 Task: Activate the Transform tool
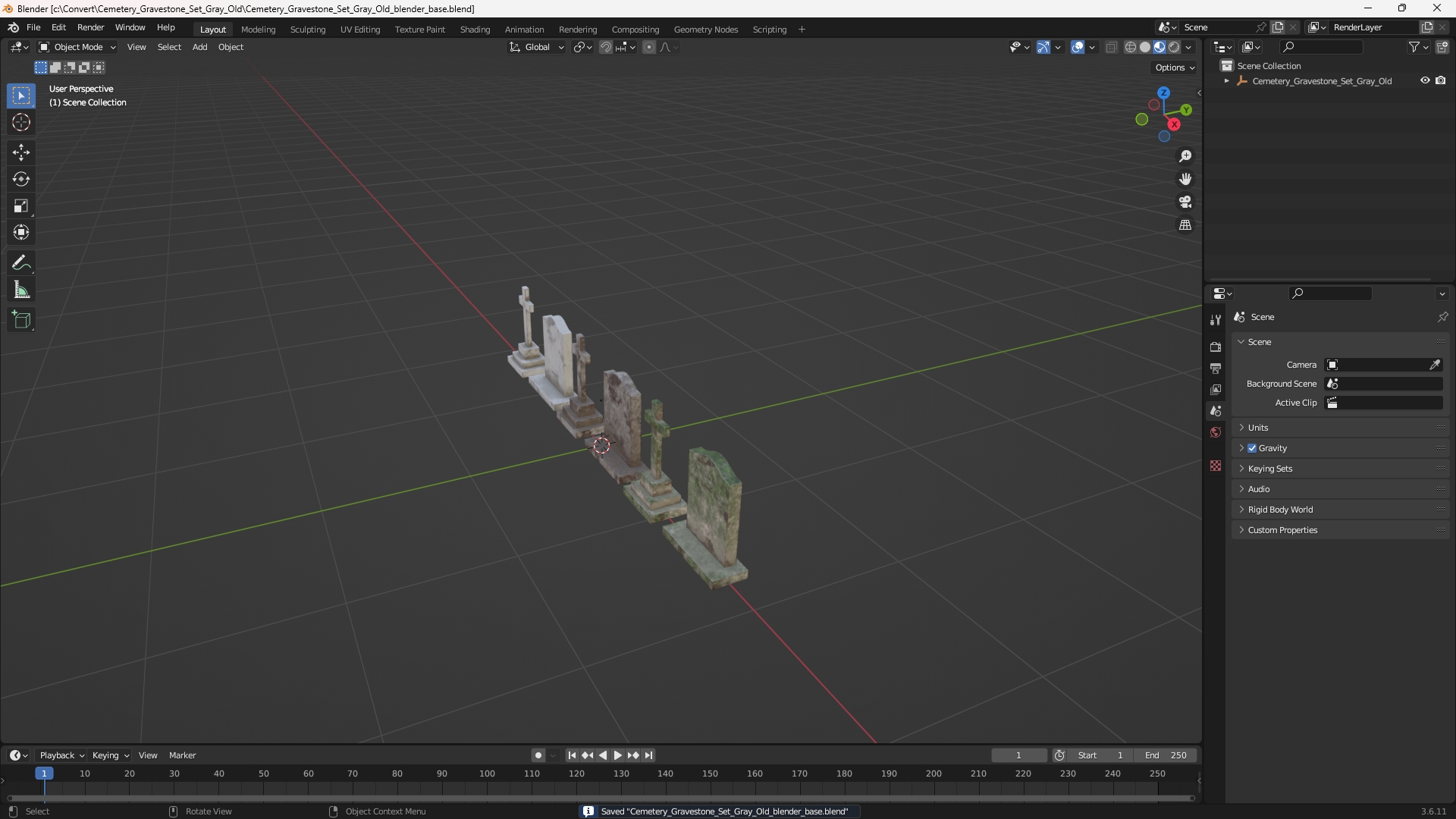point(21,232)
